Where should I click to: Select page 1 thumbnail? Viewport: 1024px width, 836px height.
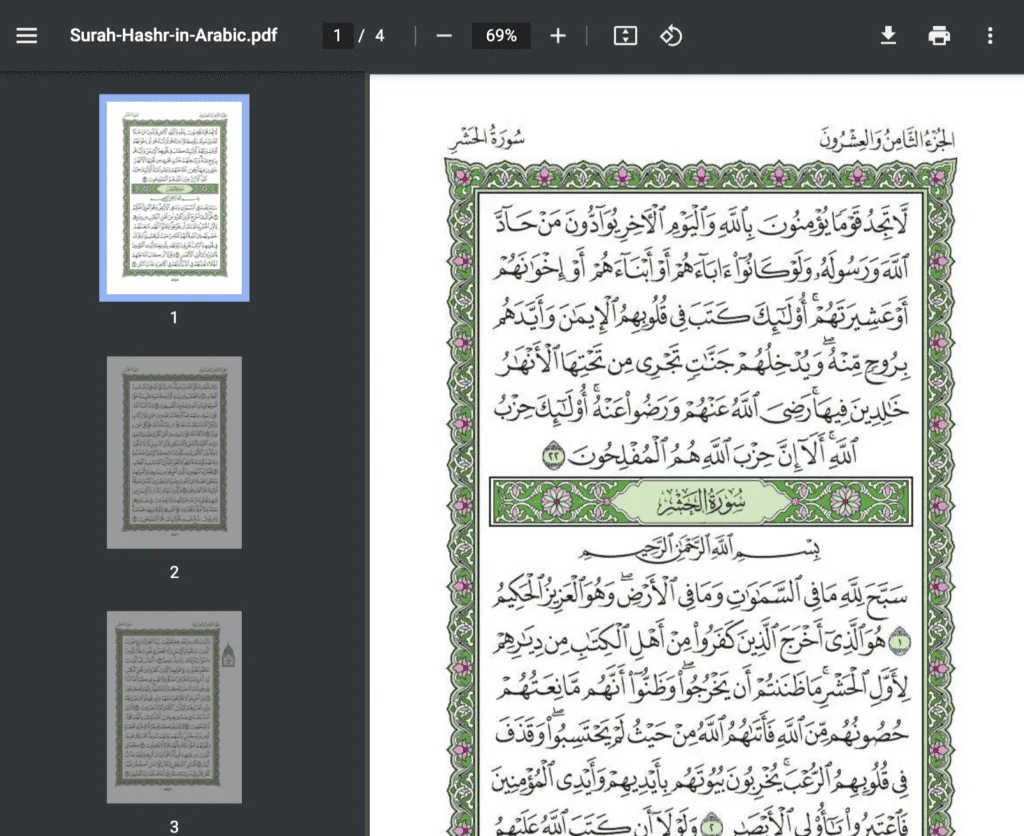[x=174, y=198]
